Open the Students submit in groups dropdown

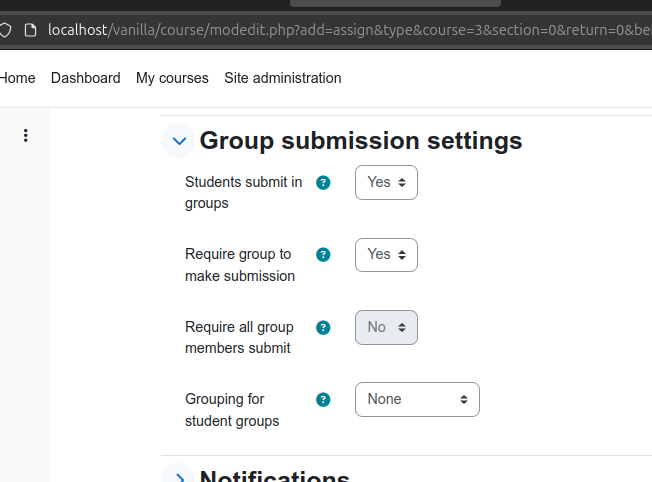pyautogui.click(x=386, y=183)
